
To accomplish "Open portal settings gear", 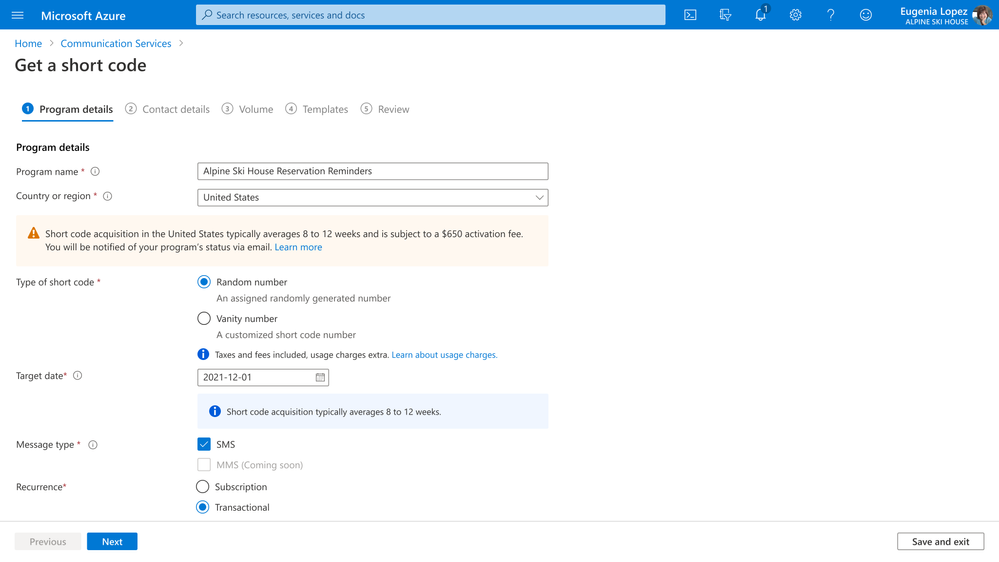I will pos(795,15).
